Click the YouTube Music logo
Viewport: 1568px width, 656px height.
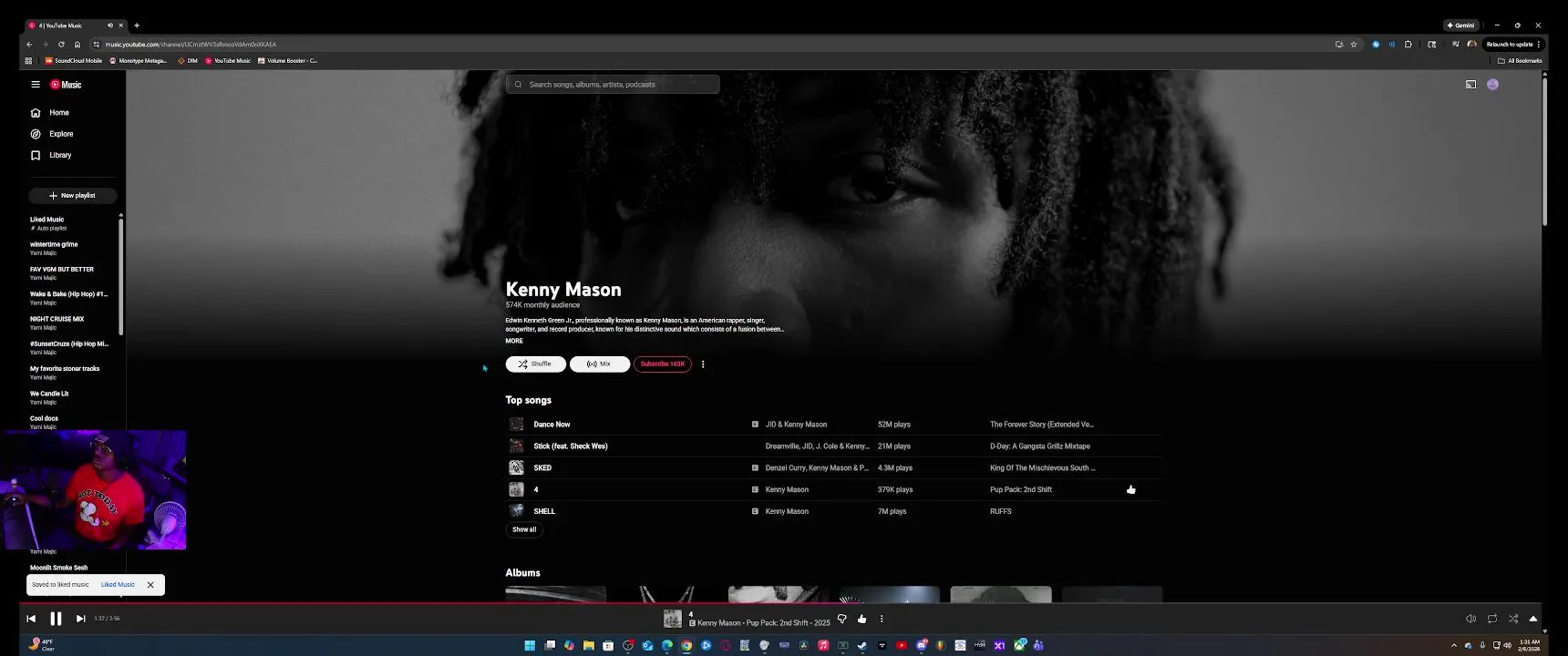66,85
